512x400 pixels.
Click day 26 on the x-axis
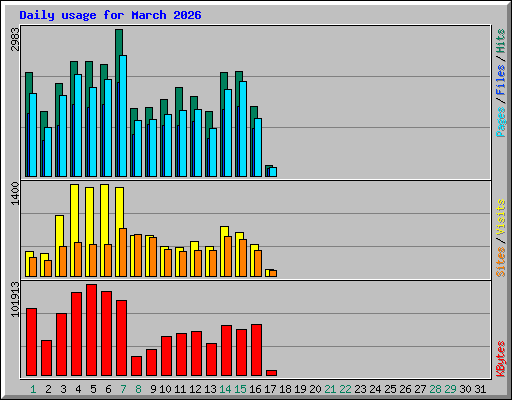[405, 389]
